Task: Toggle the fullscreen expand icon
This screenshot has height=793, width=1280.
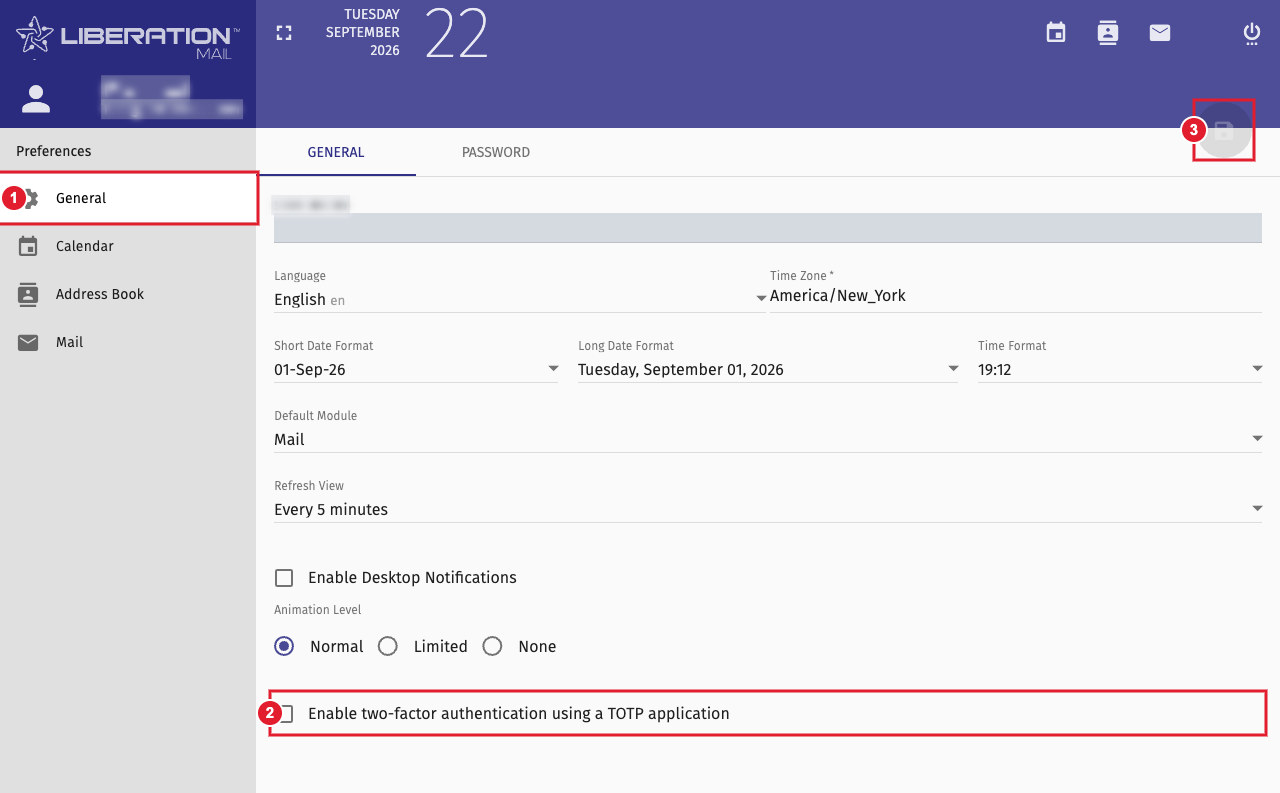Action: [x=284, y=33]
